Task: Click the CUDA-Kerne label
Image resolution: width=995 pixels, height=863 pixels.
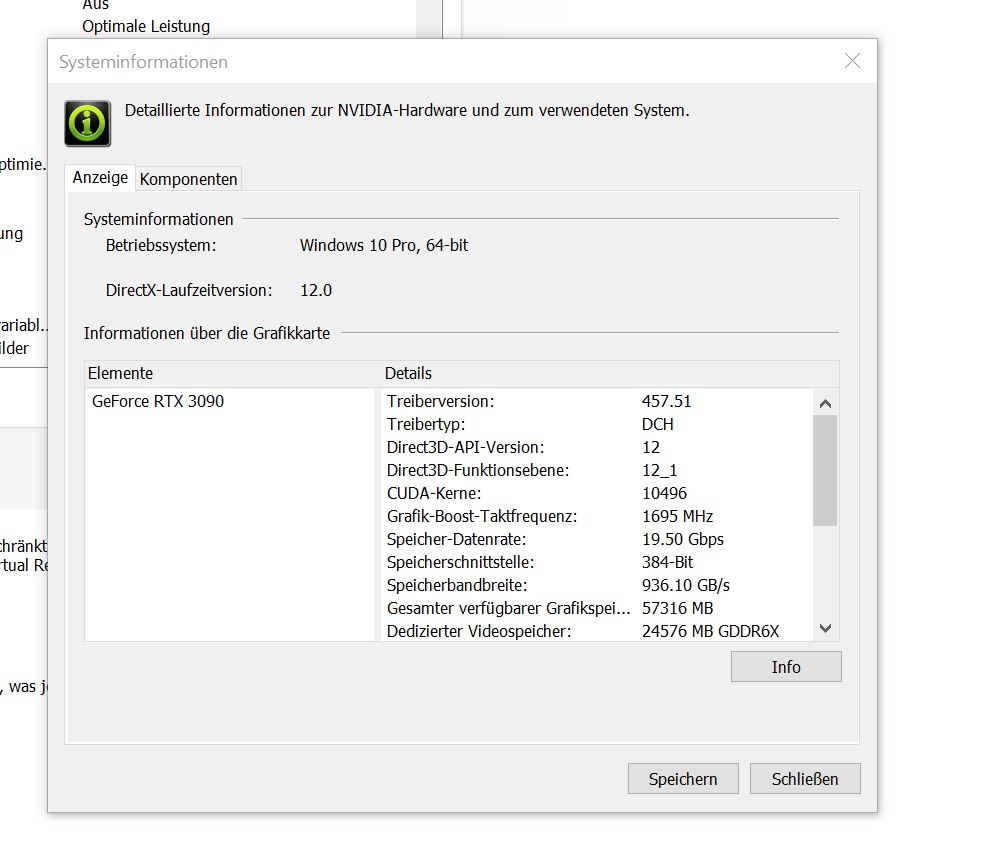Action: (x=434, y=493)
